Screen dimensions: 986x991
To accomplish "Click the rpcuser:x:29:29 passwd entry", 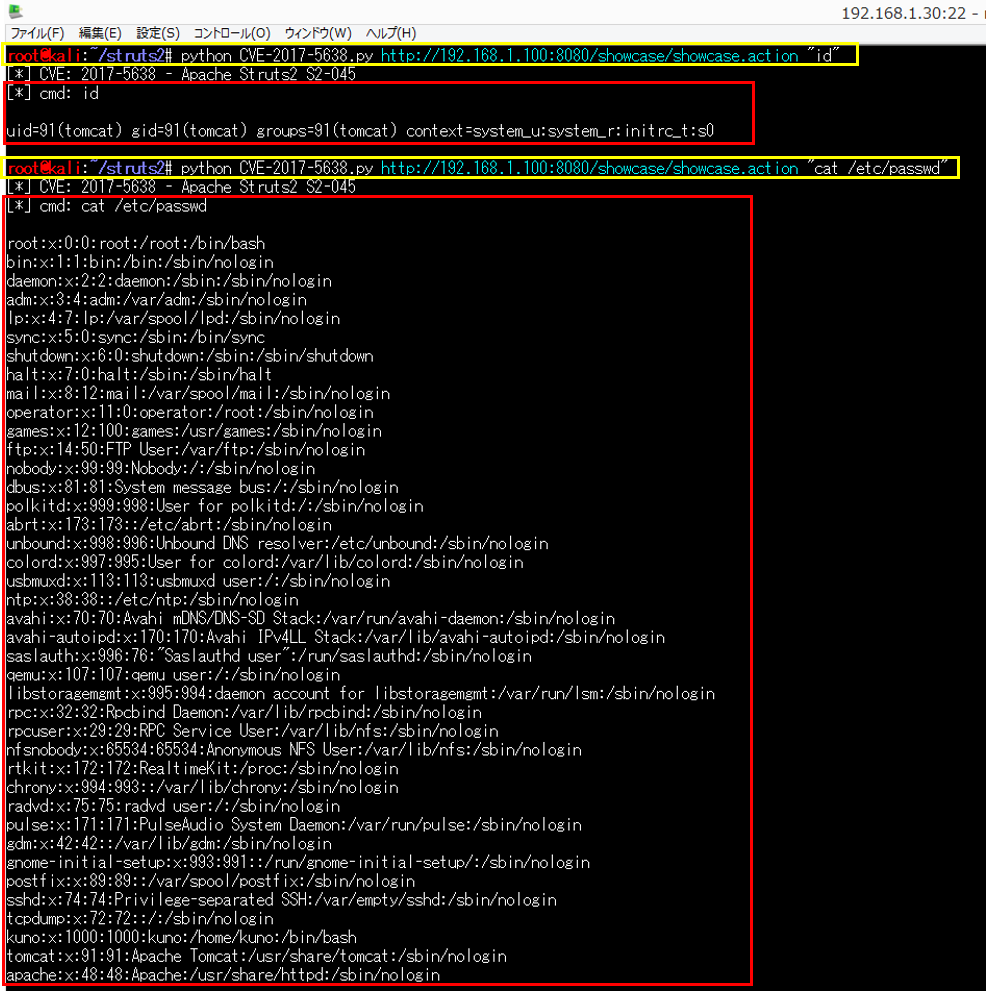I will tap(252, 731).
